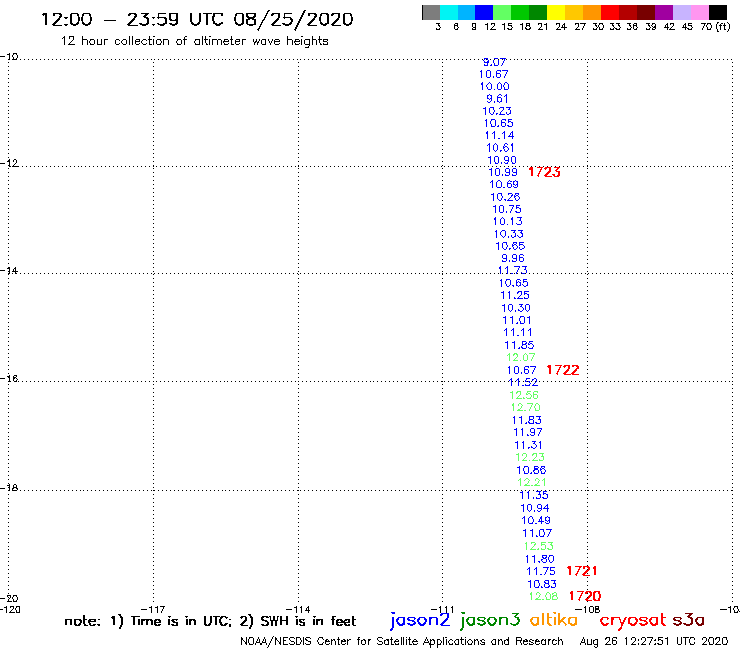The image size is (740, 650).
Task: Click the red 1720 time label
Action: tap(585, 596)
